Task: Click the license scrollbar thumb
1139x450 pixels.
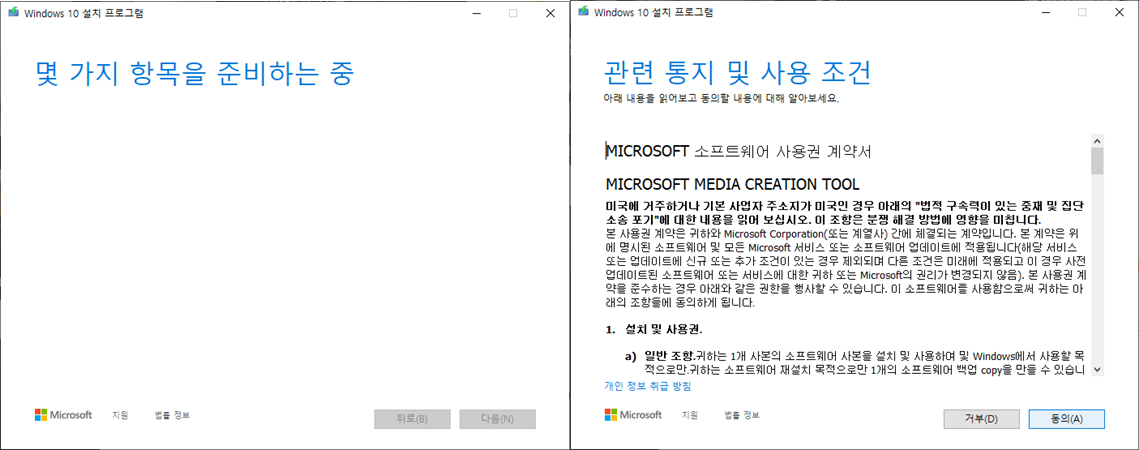Action: pyautogui.click(x=1097, y=161)
